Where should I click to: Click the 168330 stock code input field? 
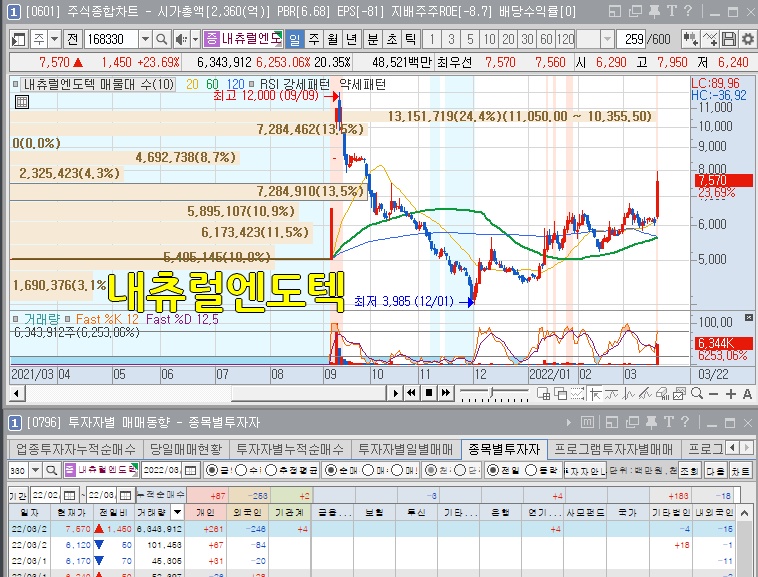click(x=112, y=39)
